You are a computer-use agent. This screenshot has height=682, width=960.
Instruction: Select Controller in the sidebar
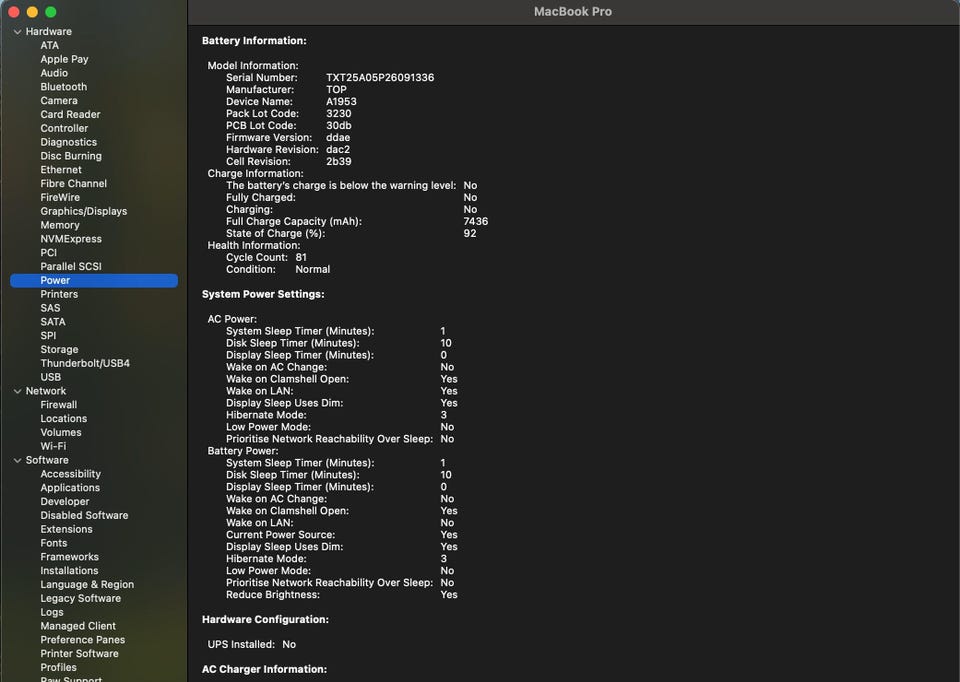(x=64, y=129)
